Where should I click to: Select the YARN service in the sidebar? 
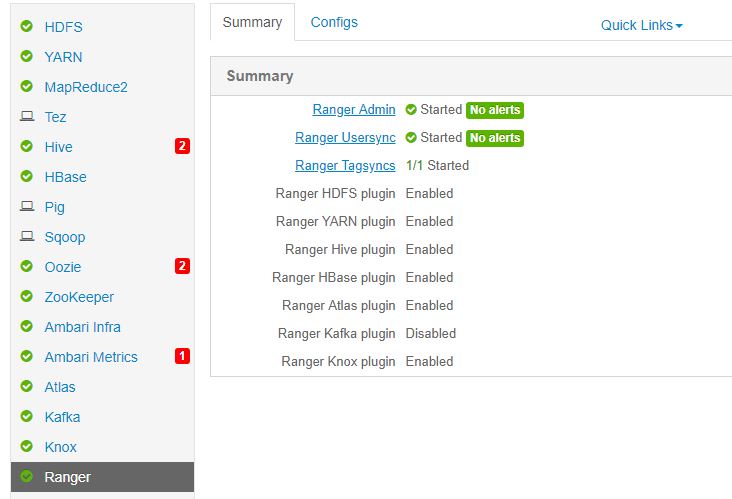[x=63, y=57]
